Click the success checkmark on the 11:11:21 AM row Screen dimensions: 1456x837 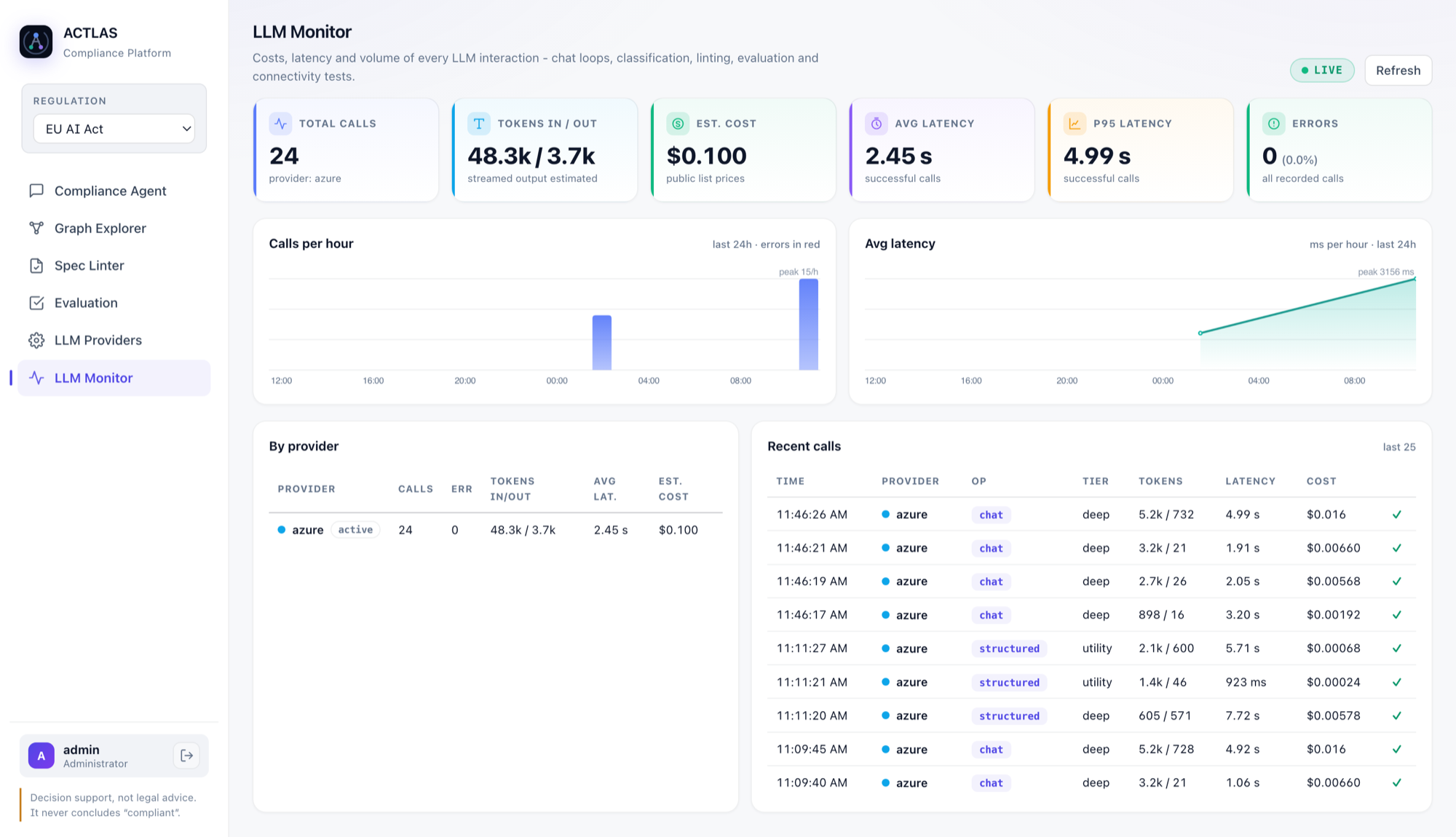click(x=1396, y=683)
